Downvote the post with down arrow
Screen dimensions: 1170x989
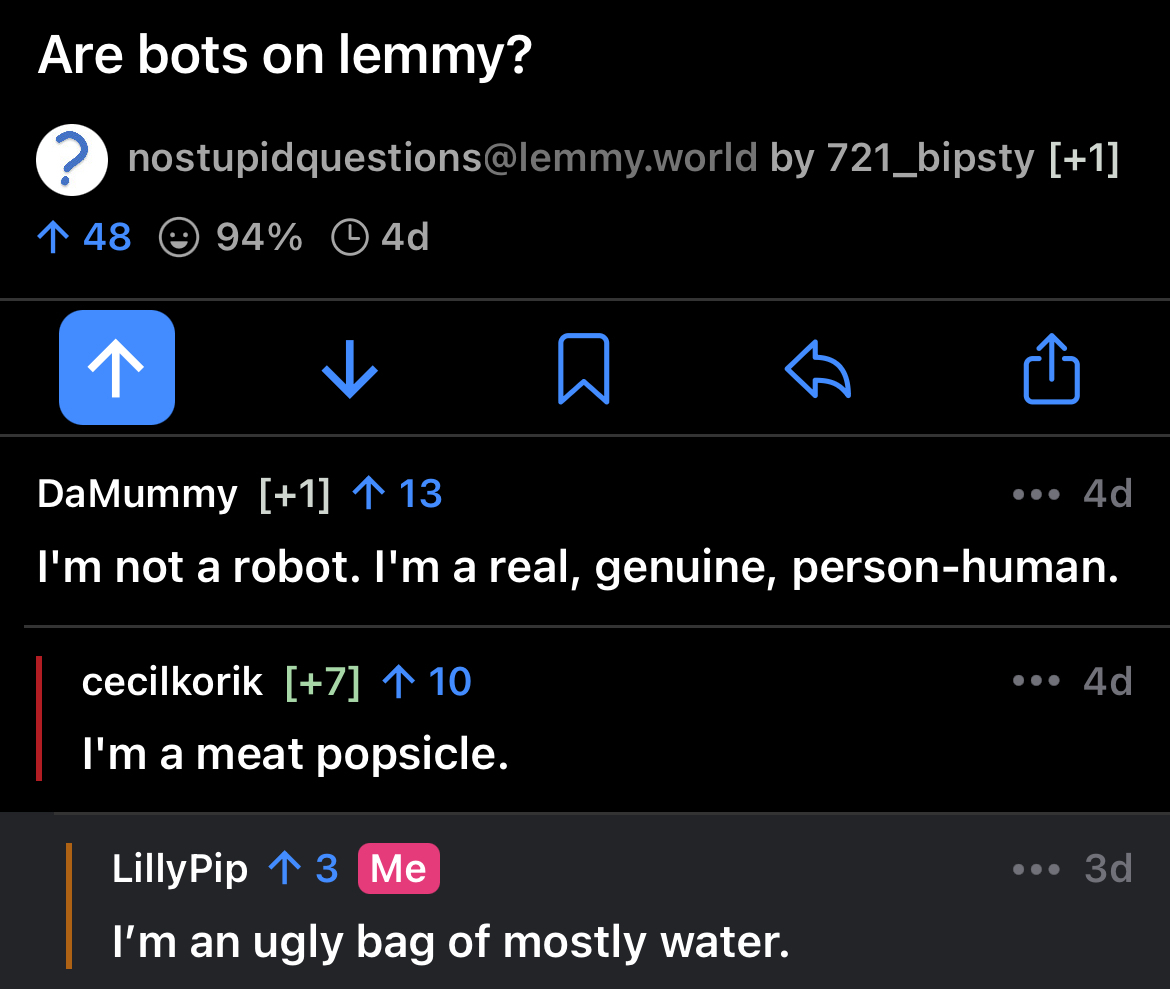point(350,367)
